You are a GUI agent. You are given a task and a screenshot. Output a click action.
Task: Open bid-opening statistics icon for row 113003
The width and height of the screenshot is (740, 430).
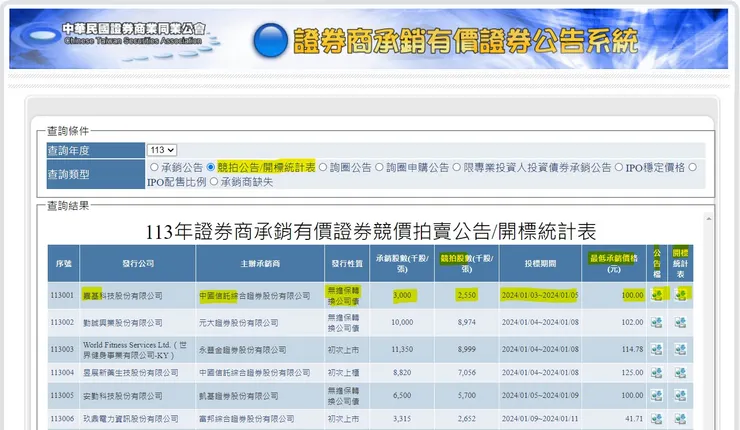[x=680, y=349]
